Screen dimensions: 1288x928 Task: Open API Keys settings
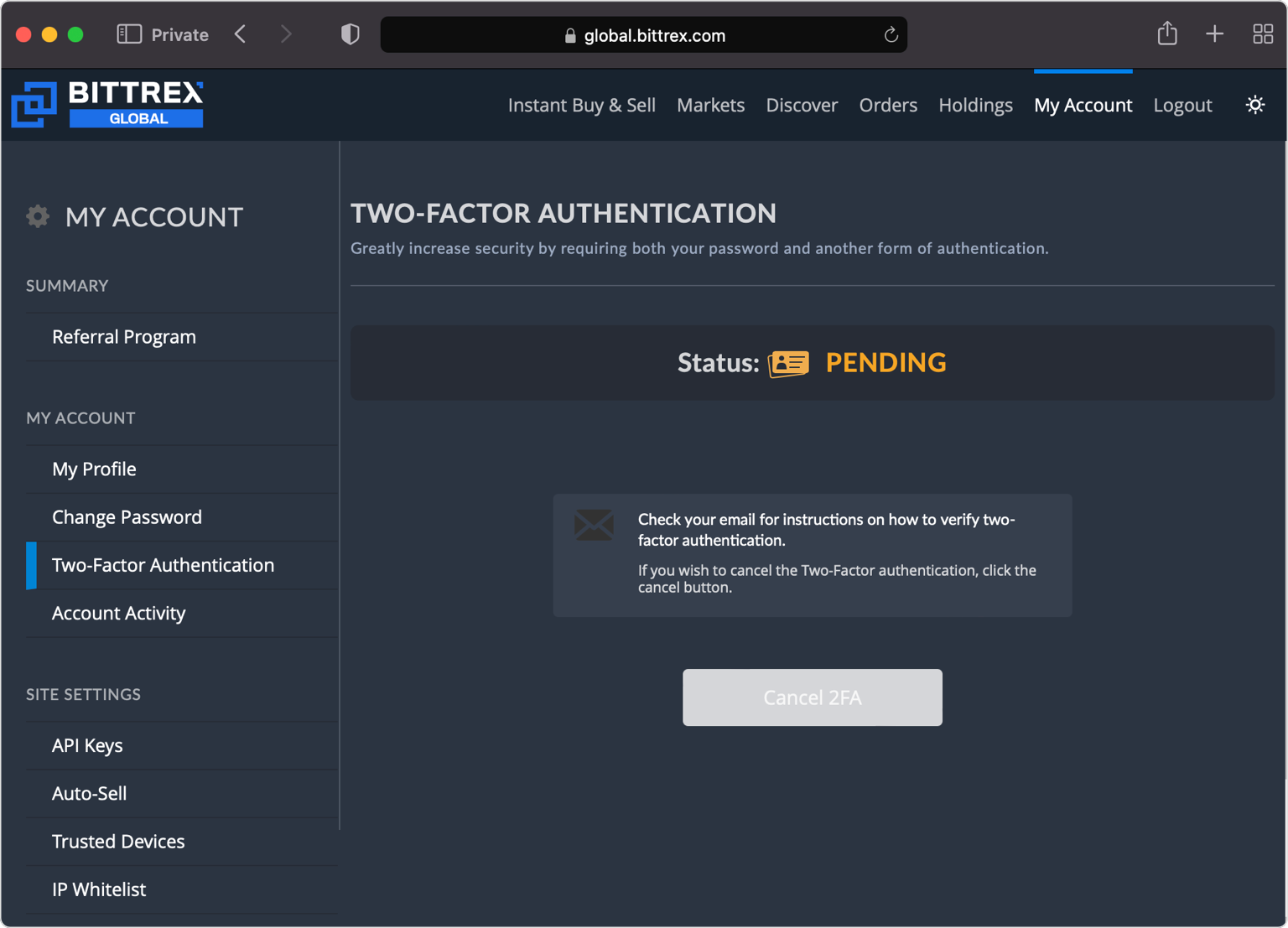(x=183, y=746)
